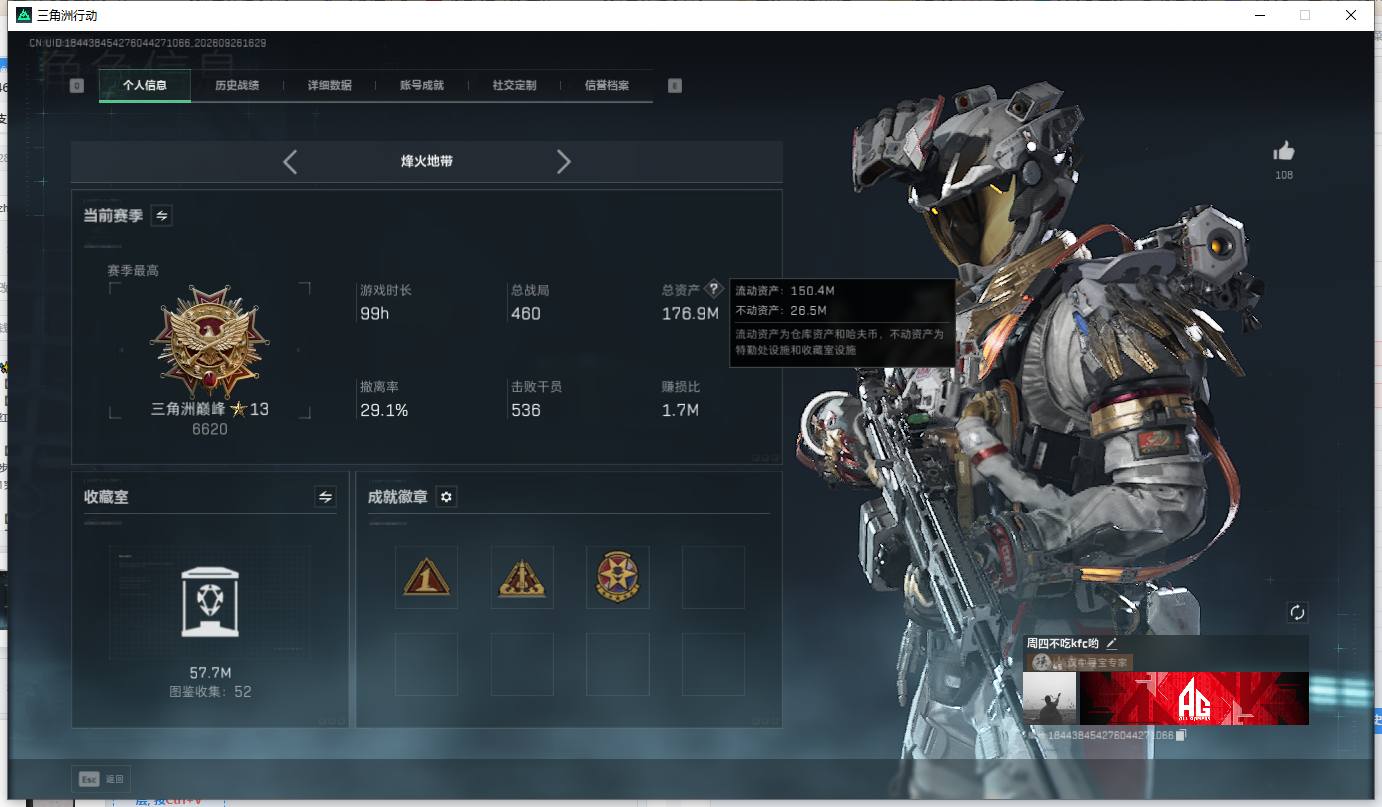1382x807 pixels.
Task: Click the 图鉴收集: 52 text
Action: [x=210, y=692]
